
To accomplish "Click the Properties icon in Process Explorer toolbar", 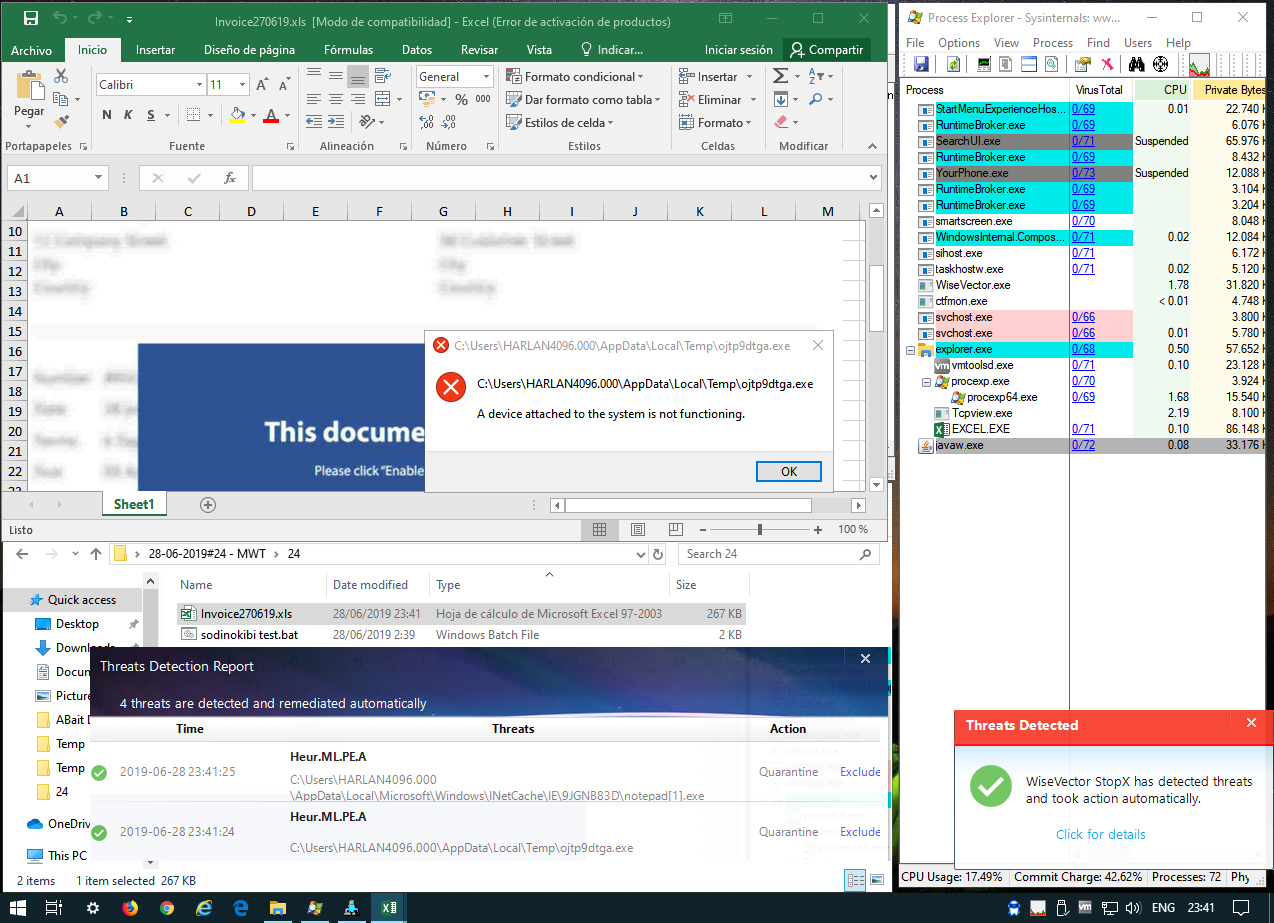I will [1082, 64].
